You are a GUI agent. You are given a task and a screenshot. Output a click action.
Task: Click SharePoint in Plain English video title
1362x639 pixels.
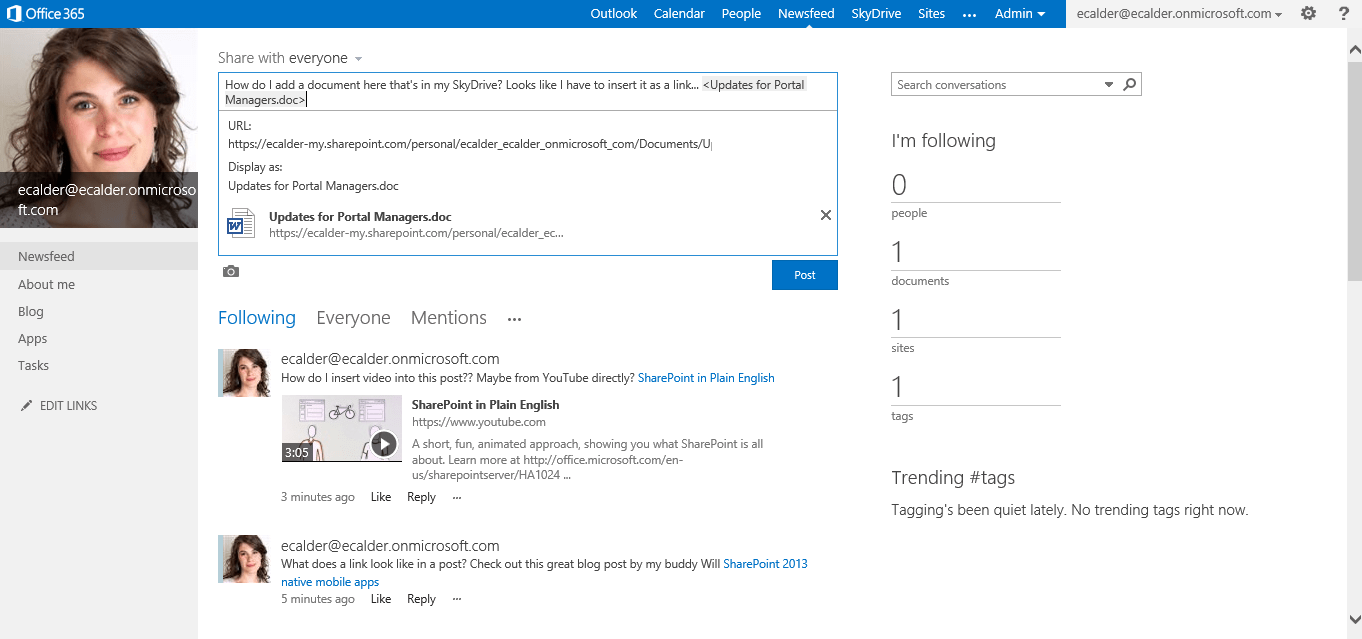485,405
